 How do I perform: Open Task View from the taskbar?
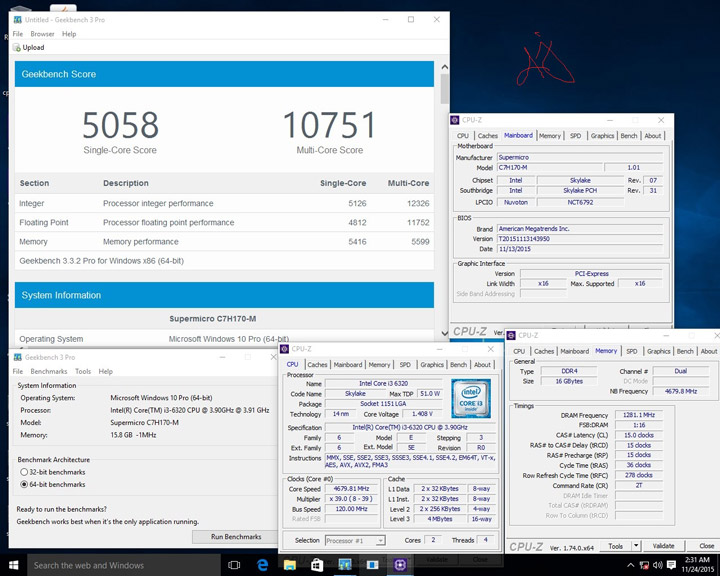[x=234, y=565]
